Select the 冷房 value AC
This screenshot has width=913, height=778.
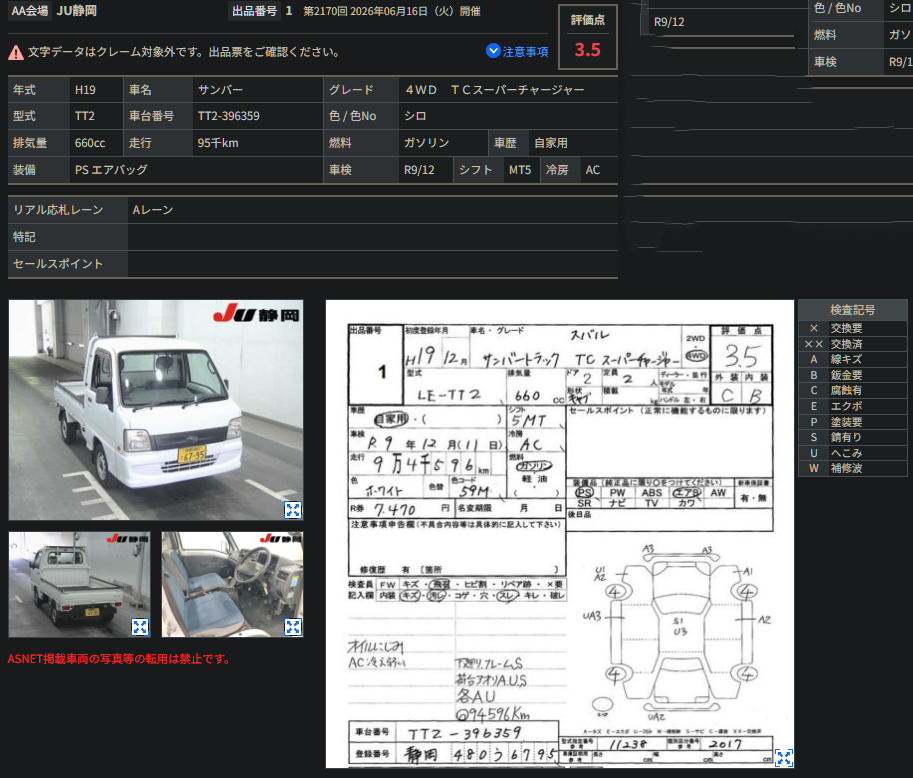click(593, 169)
